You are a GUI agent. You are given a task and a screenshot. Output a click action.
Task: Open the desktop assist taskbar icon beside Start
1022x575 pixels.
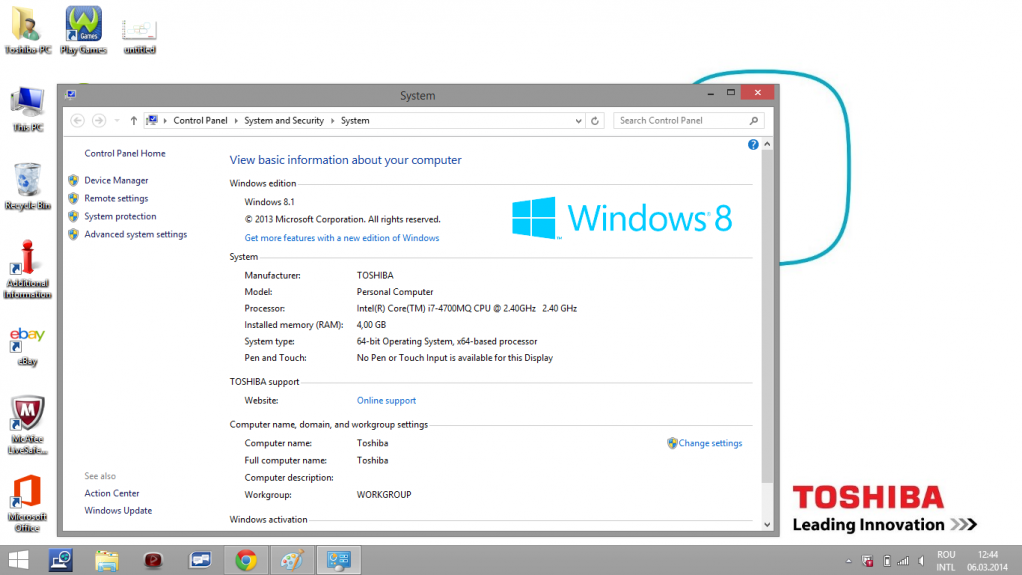(x=61, y=561)
